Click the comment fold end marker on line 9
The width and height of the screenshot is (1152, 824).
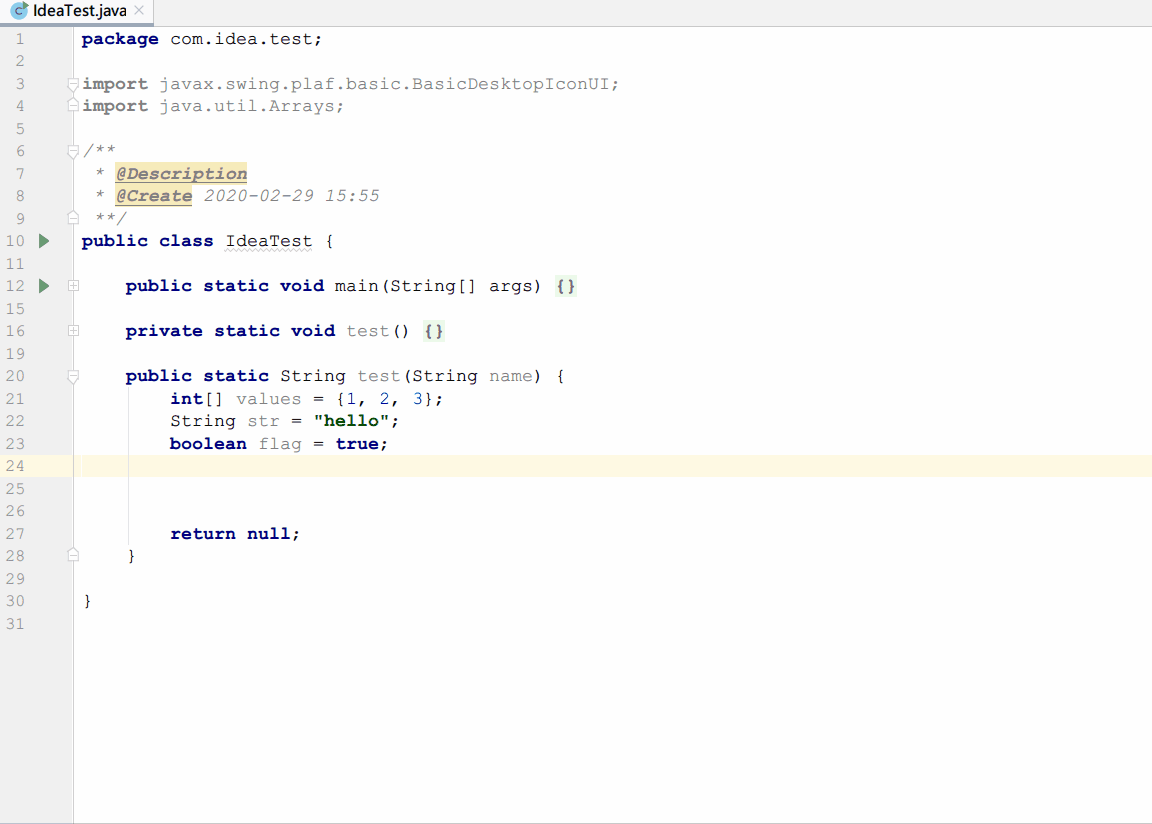(x=73, y=218)
